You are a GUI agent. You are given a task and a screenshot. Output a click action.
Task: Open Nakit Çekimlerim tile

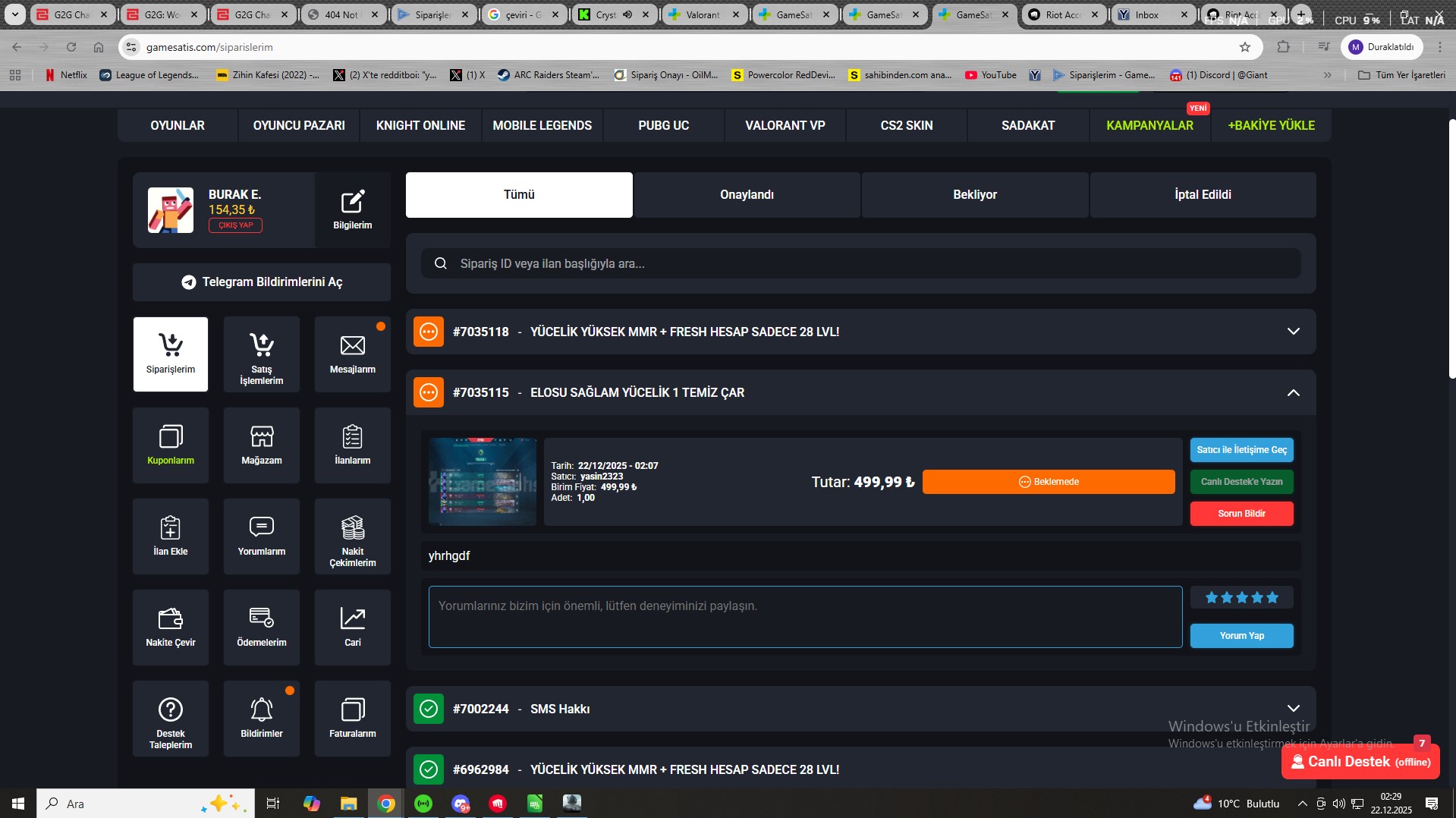pyautogui.click(x=353, y=536)
